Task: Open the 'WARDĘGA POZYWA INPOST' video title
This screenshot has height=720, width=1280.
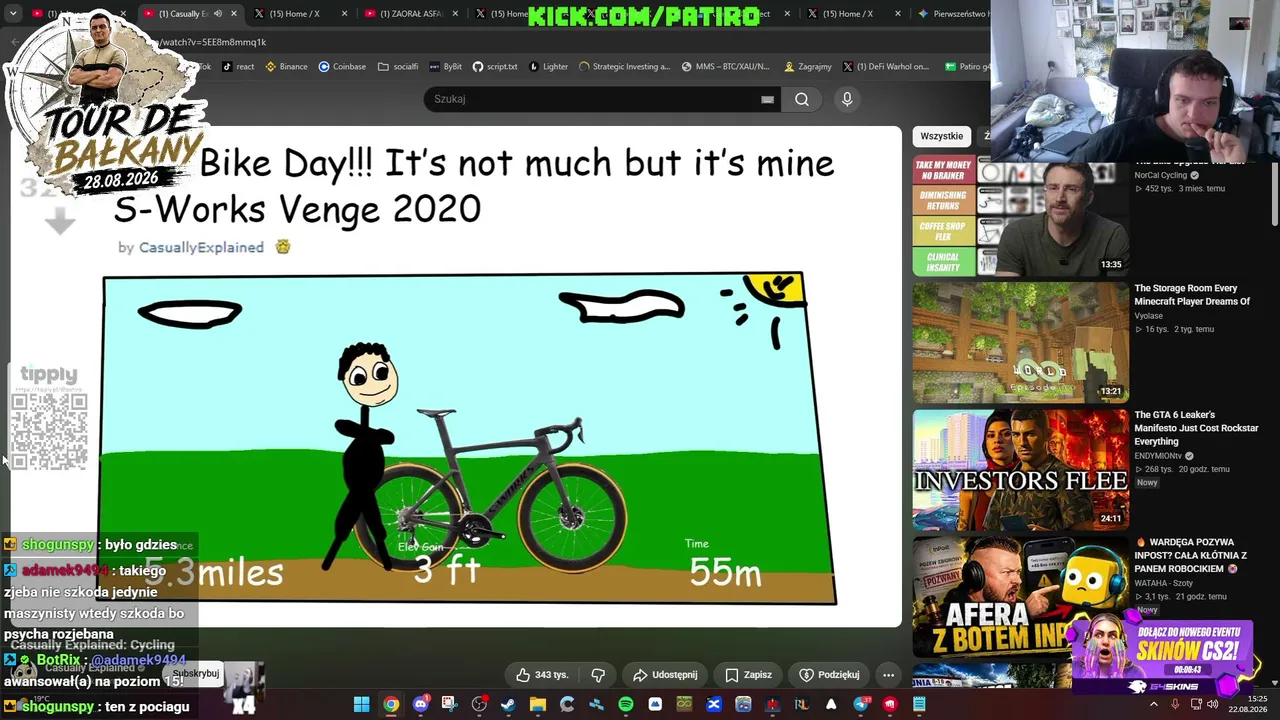Action: (1191, 555)
